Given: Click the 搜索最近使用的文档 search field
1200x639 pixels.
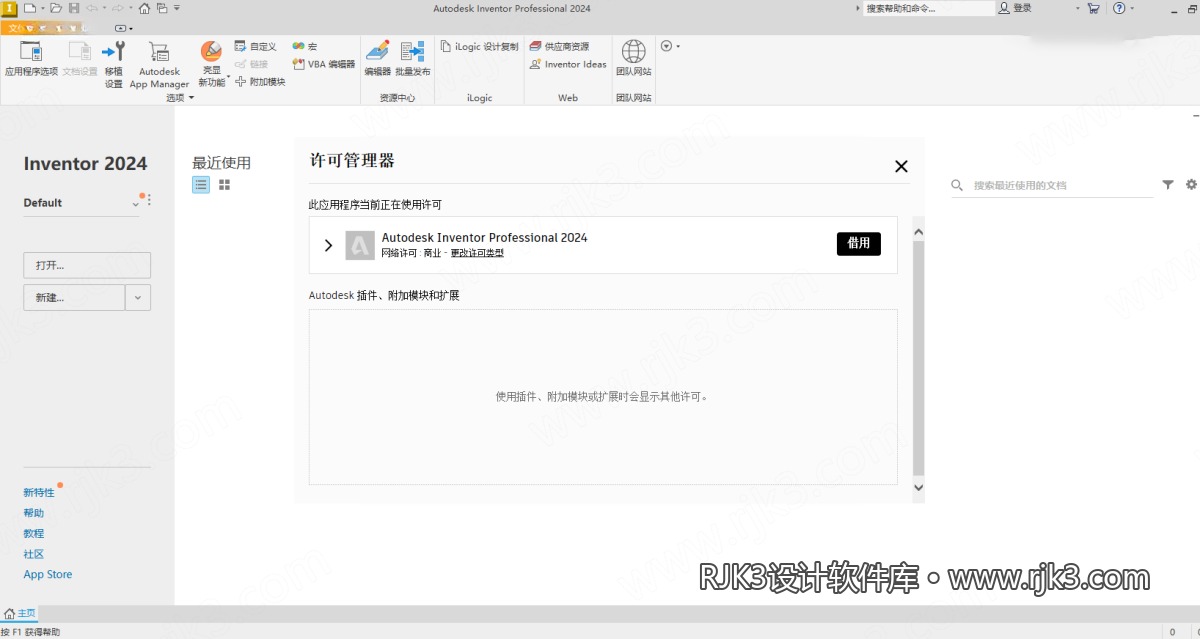Looking at the screenshot, I should tap(1052, 185).
